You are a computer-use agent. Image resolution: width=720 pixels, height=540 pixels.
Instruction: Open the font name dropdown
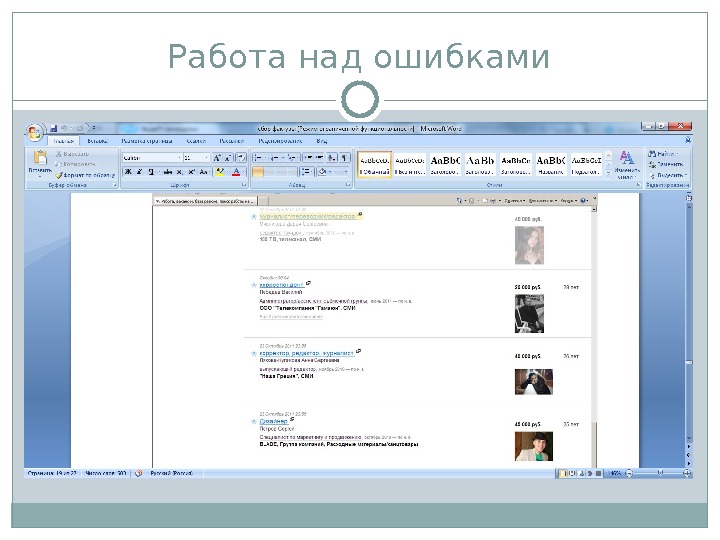coord(180,158)
